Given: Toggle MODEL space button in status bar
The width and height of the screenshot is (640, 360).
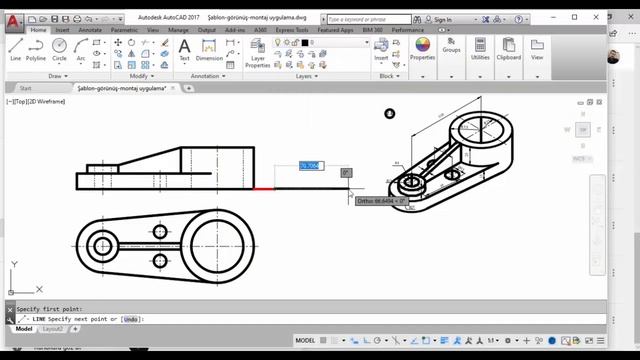Looking at the screenshot, I should [305, 340].
